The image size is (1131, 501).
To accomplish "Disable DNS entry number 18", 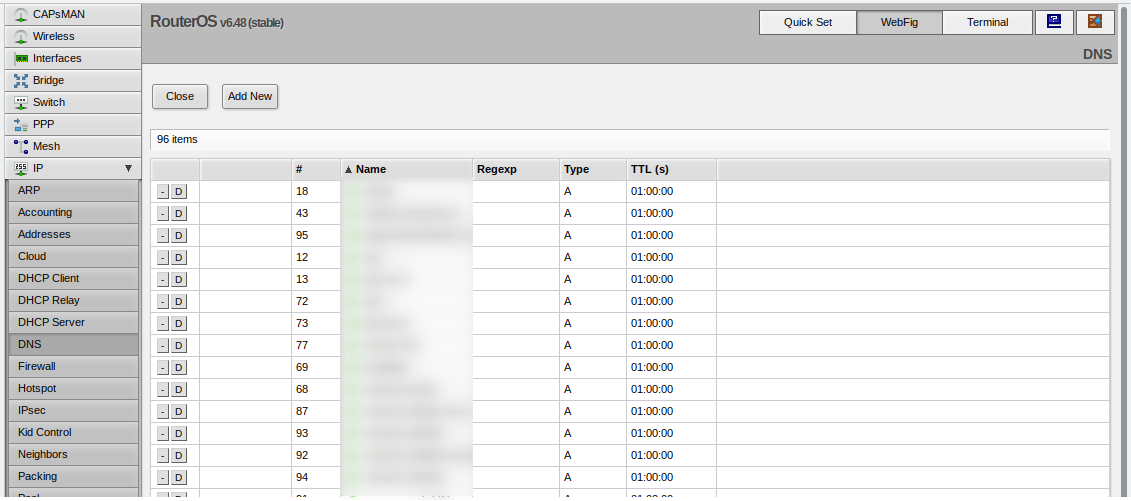I will (179, 192).
